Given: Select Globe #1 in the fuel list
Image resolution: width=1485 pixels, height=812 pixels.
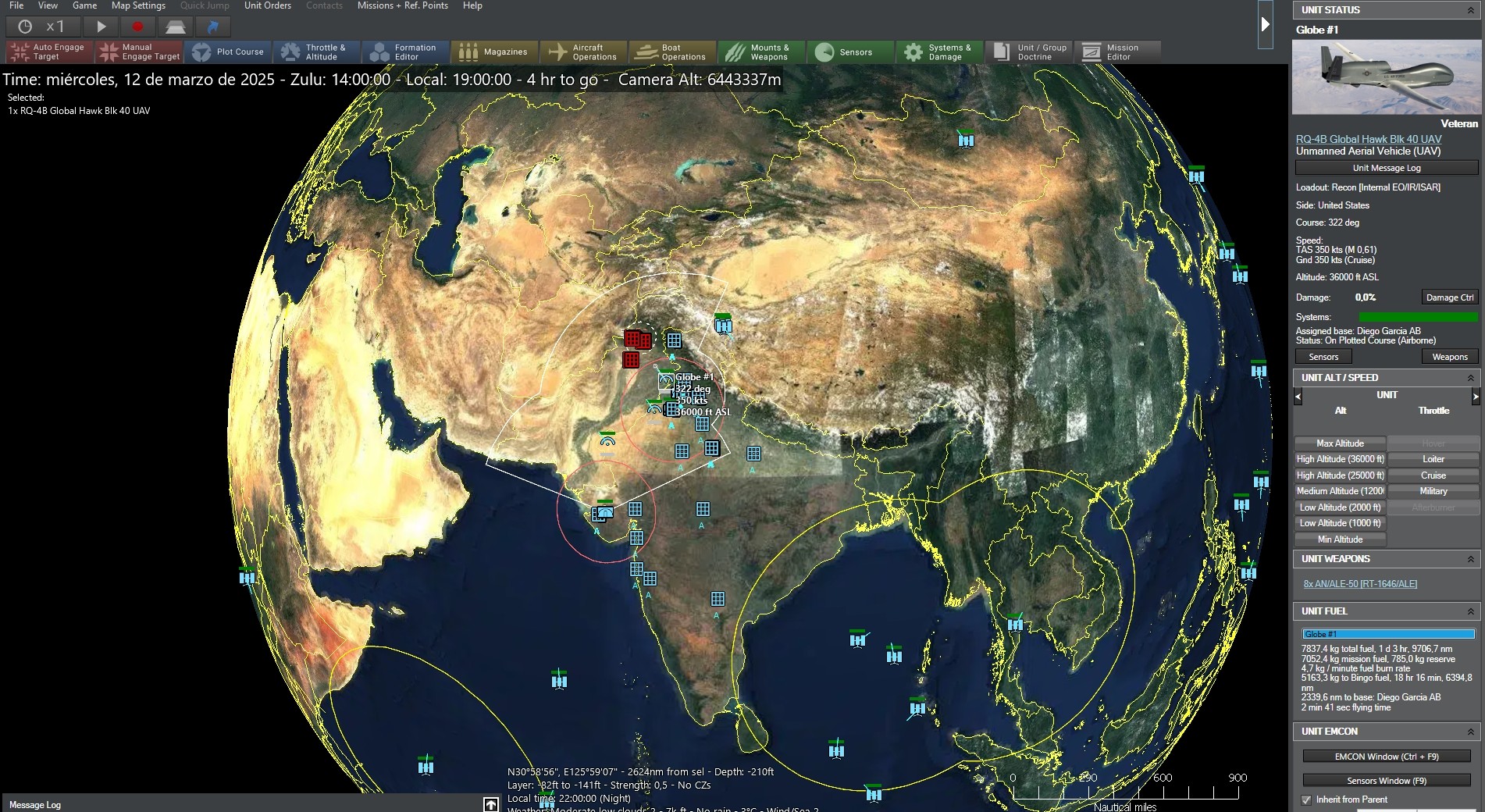Looking at the screenshot, I should pos(1387,633).
